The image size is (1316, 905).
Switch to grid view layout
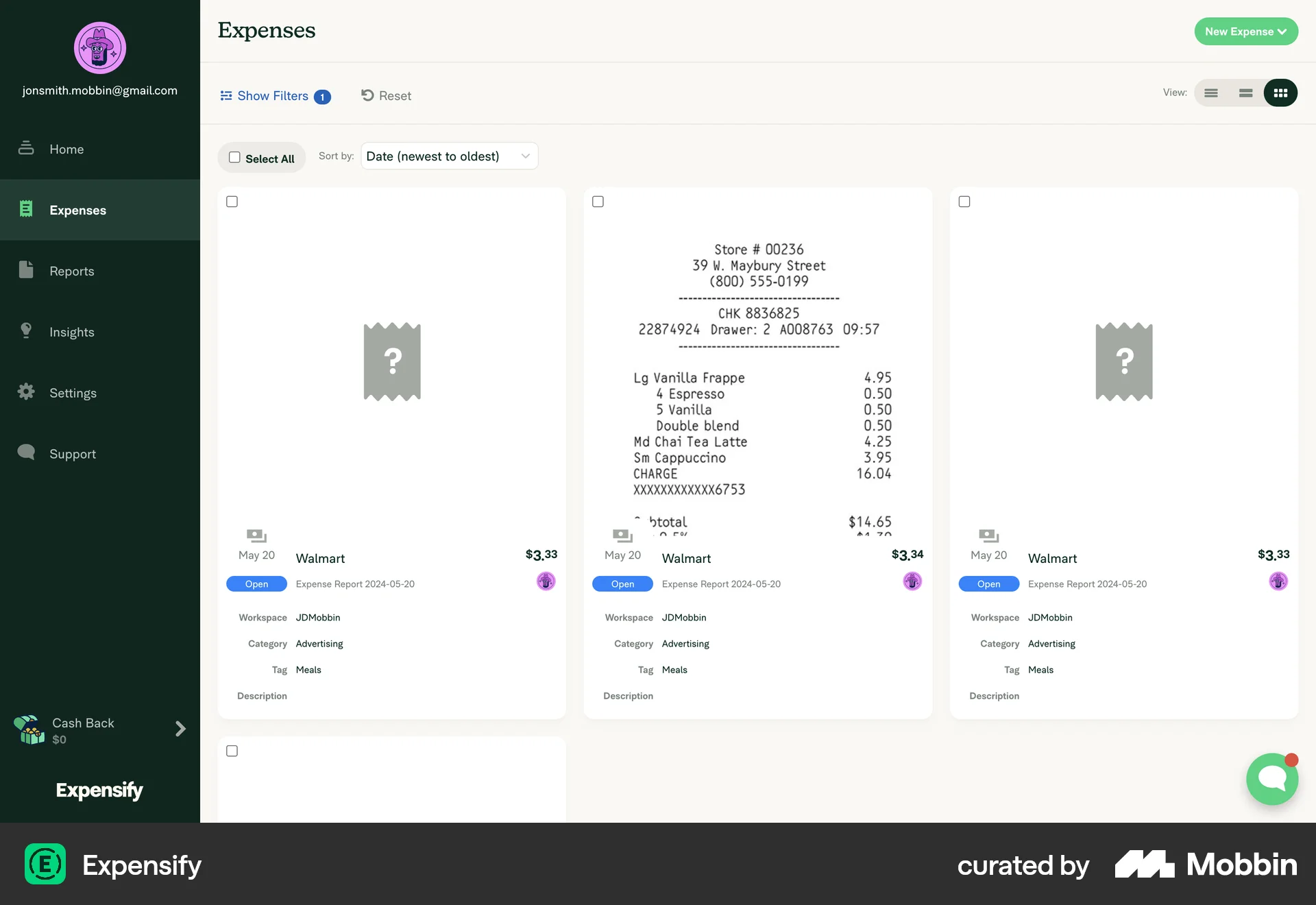(x=1280, y=93)
